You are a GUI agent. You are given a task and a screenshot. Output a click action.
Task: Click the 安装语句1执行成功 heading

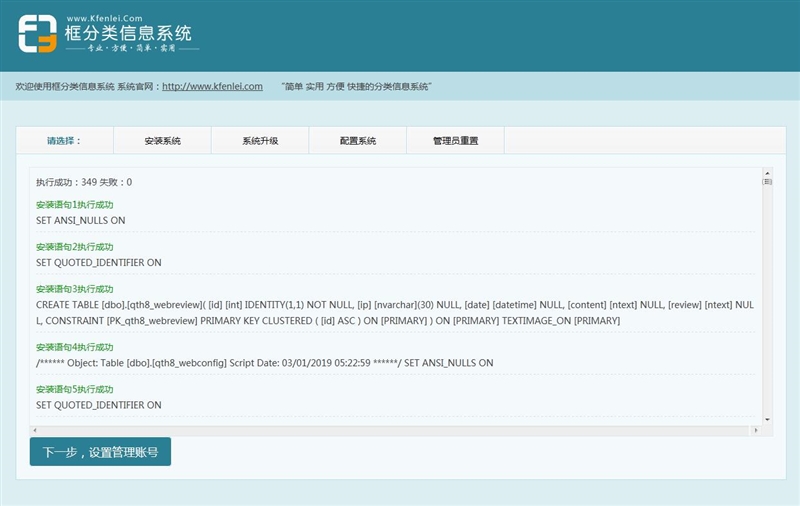point(75,205)
